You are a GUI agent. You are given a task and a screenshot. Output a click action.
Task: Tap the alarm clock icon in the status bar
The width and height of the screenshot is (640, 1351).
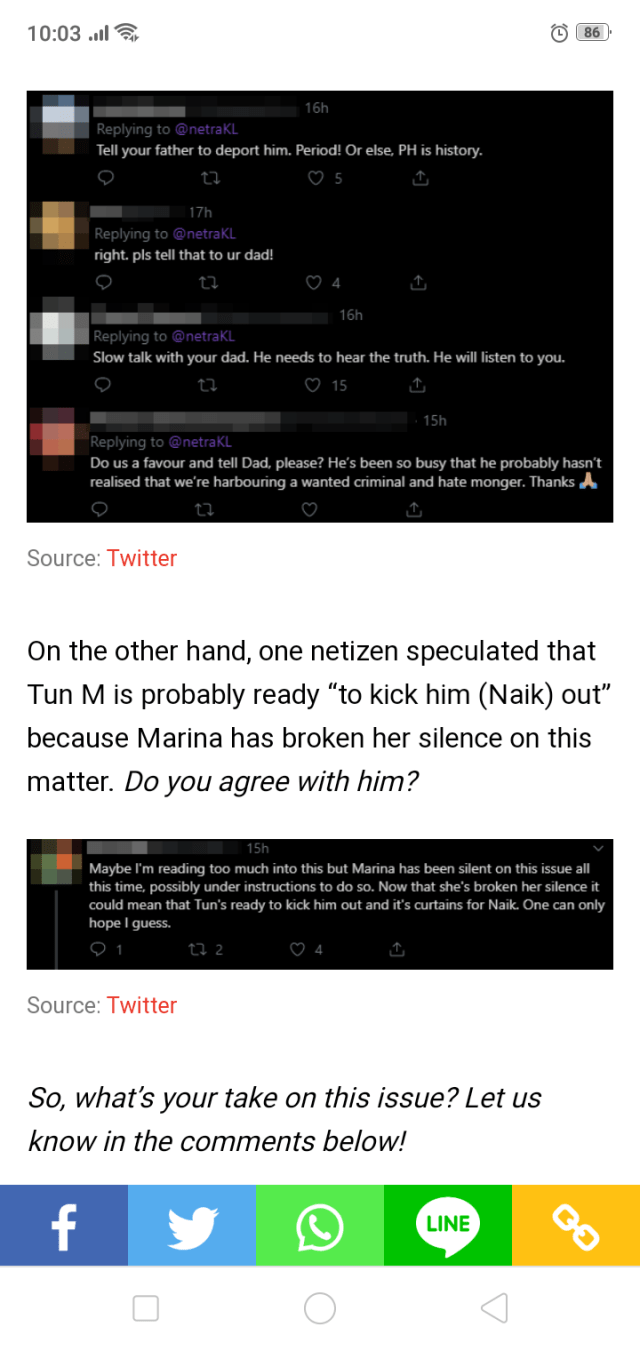click(x=560, y=33)
